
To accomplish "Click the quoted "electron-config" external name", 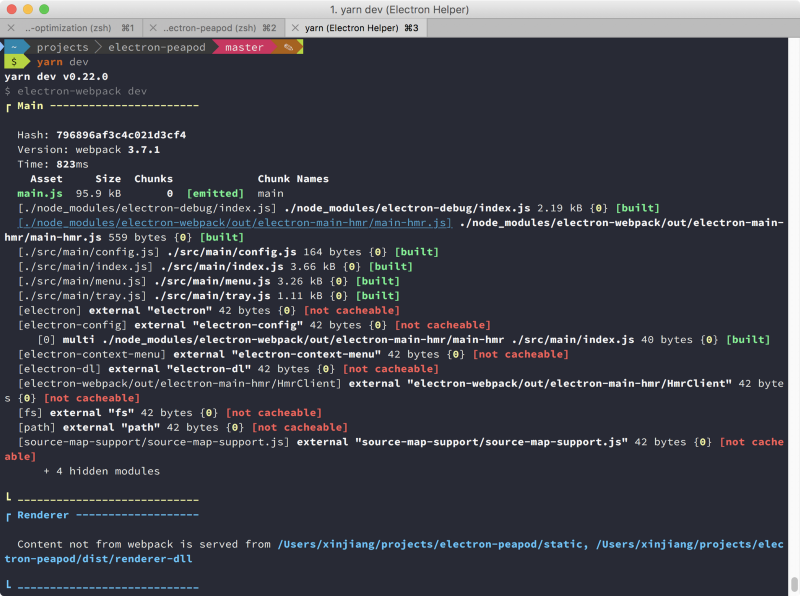I will pos(247,325).
